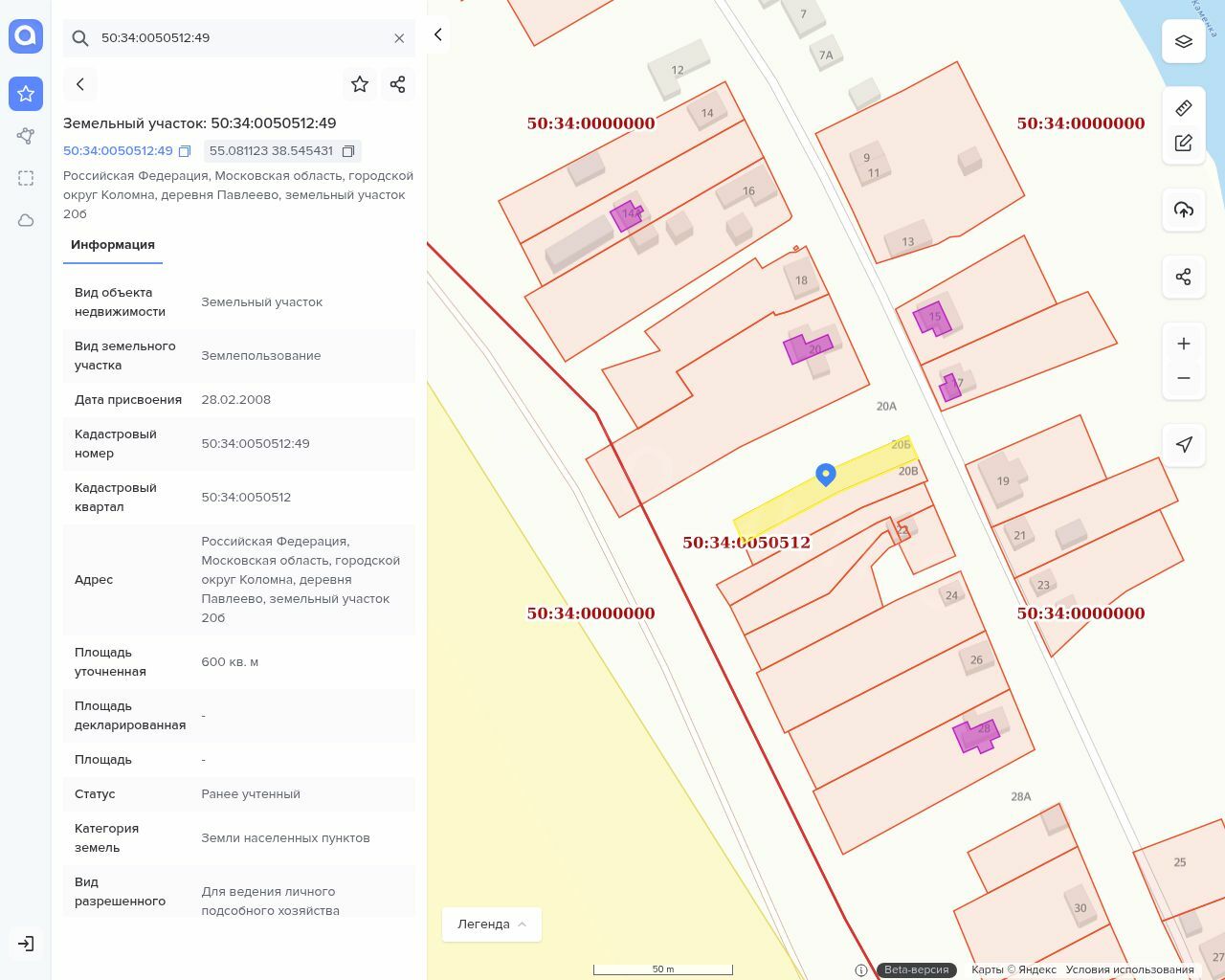The height and width of the screenshot is (980, 1225).
Task: Open the cloud section in sidebar
Action: point(26,220)
